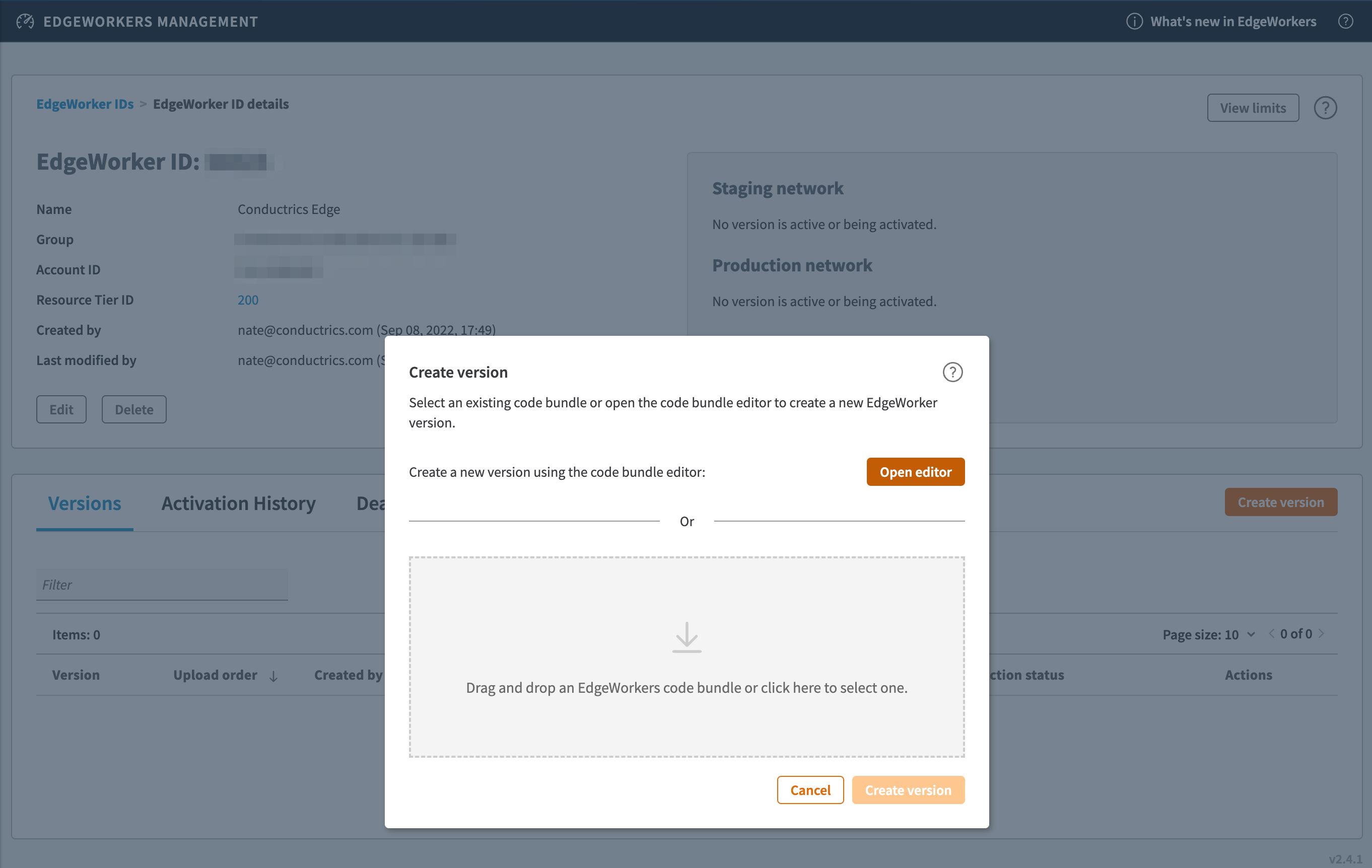Click Create version button in dialog
This screenshot has width=1372, height=868.
(908, 790)
